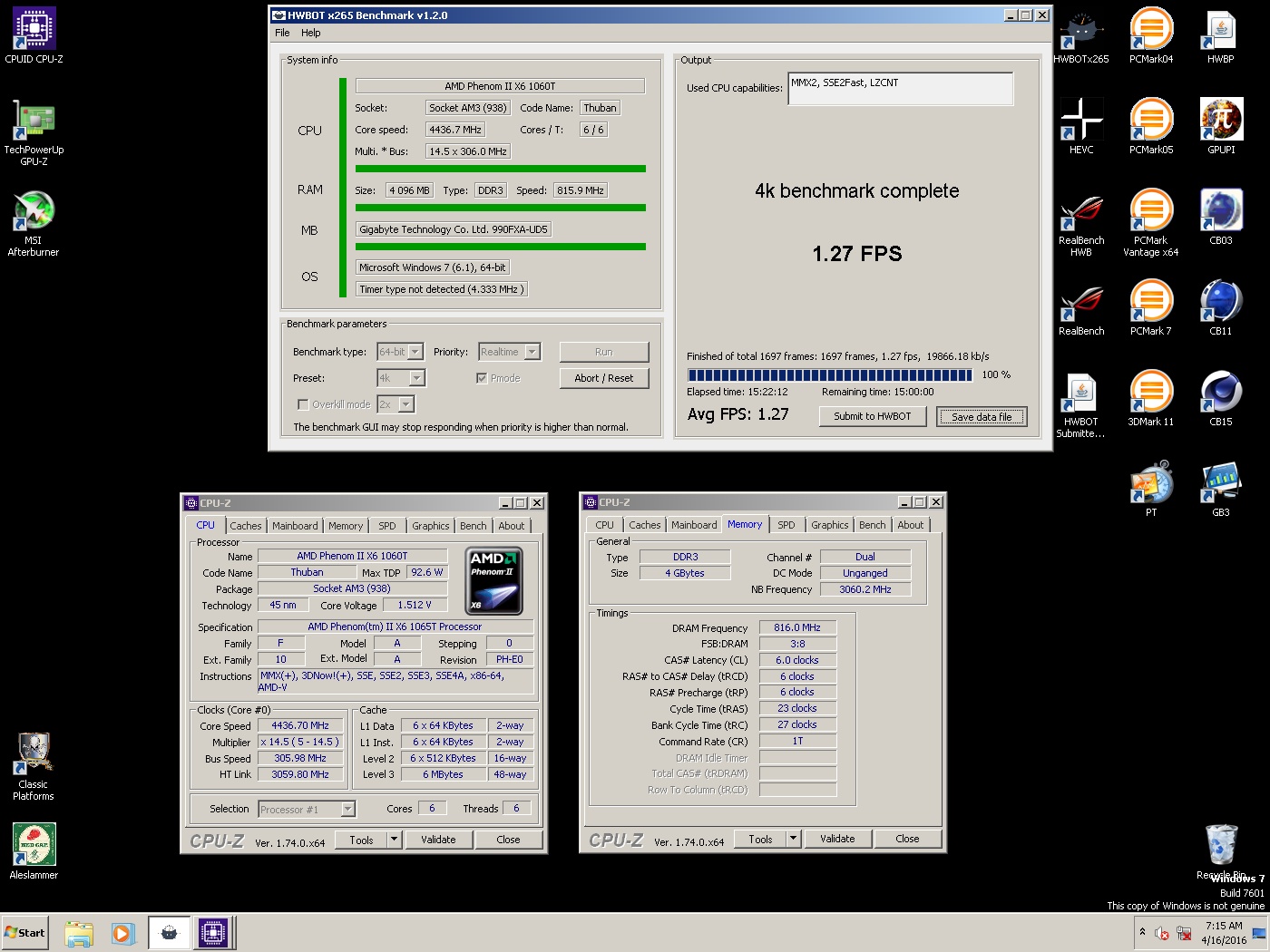Viewport: 1270px width, 952px height.
Task: Click the taskbar clock showing 7:15 AM
Action: pyautogui.click(x=1224, y=933)
